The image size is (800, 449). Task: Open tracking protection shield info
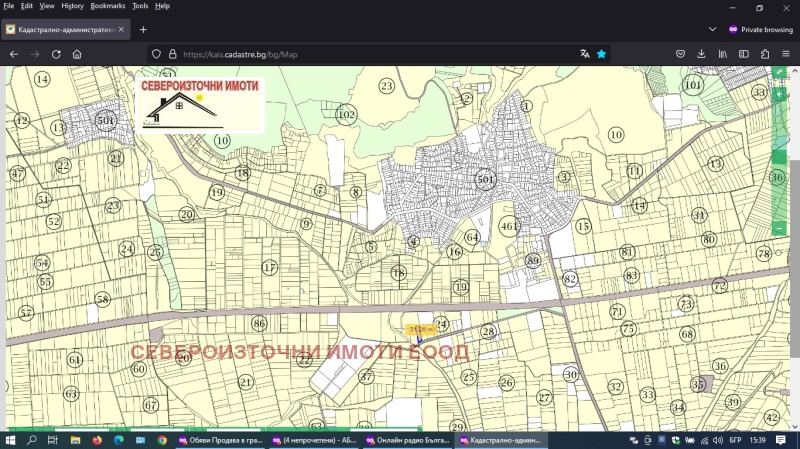click(157, 54)
